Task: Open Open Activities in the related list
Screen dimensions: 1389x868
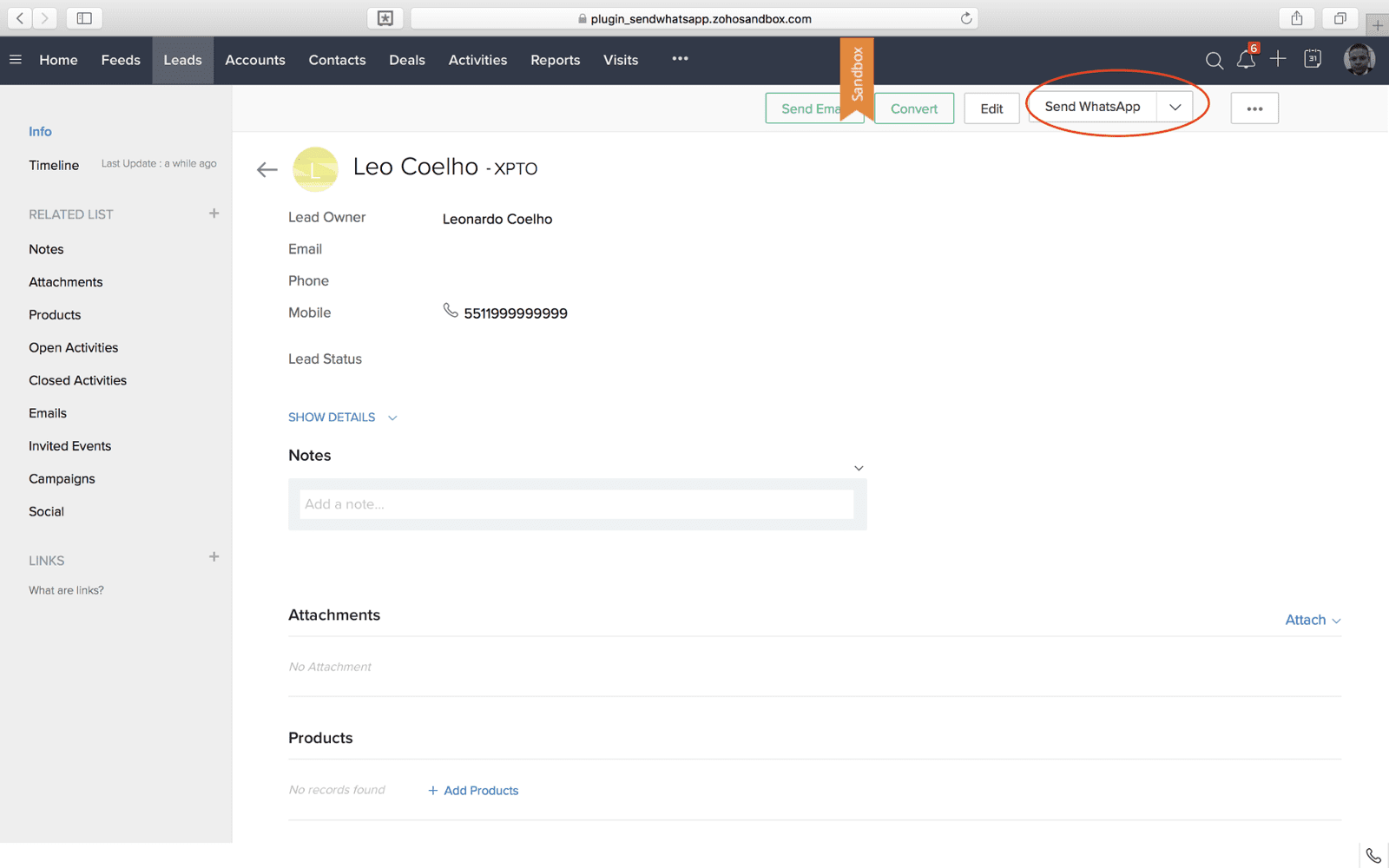Action: (74, 348)
